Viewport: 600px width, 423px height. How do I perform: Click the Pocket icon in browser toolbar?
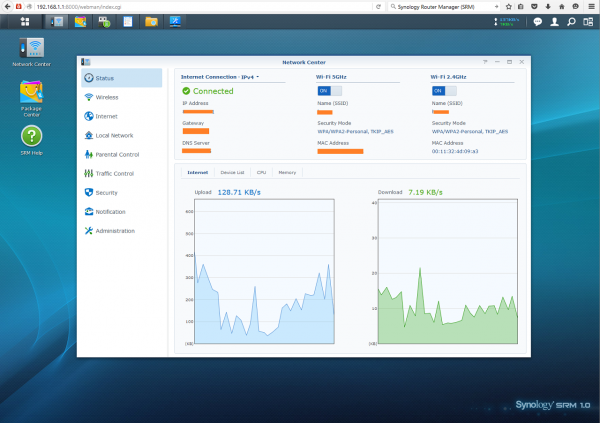535,7
